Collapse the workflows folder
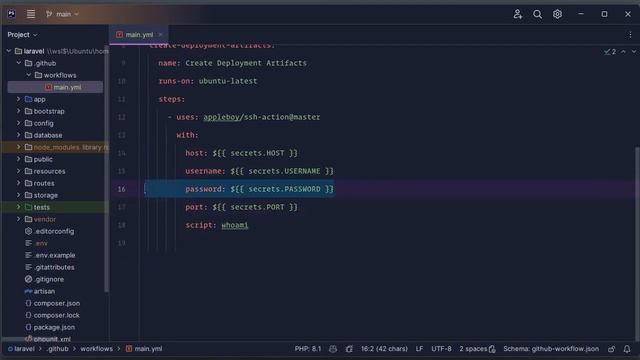The image size is (640, 360). pyautogui.click(x=29, y=75)
